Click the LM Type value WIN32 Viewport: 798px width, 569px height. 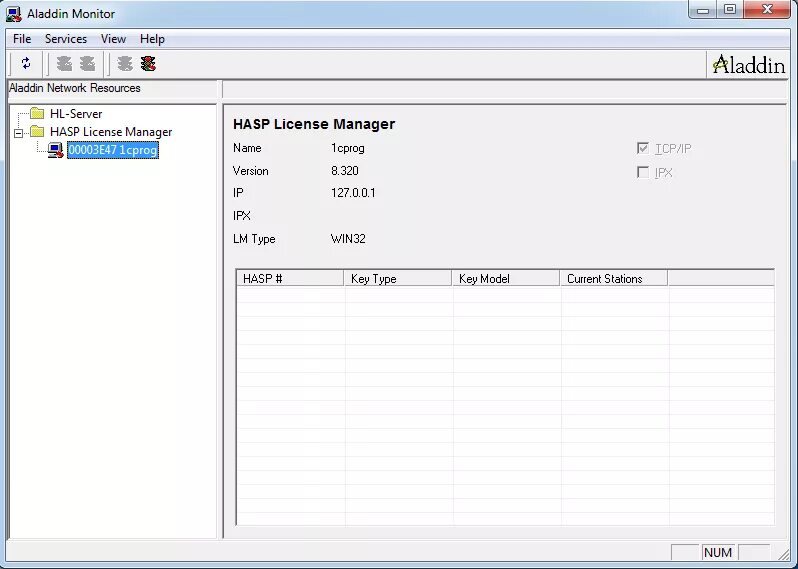click(348, 239)
